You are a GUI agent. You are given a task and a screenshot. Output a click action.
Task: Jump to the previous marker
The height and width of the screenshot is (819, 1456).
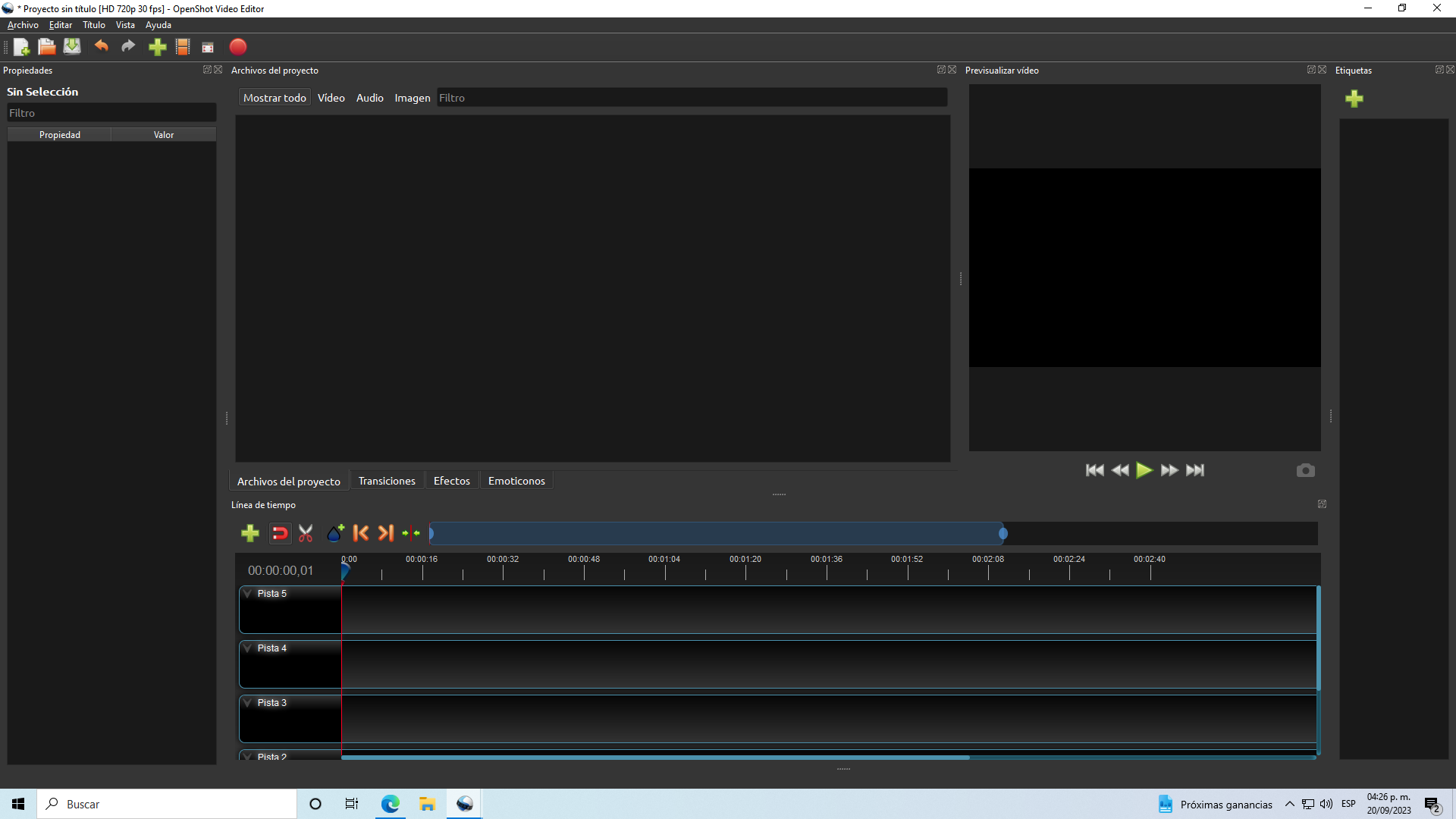361,534
